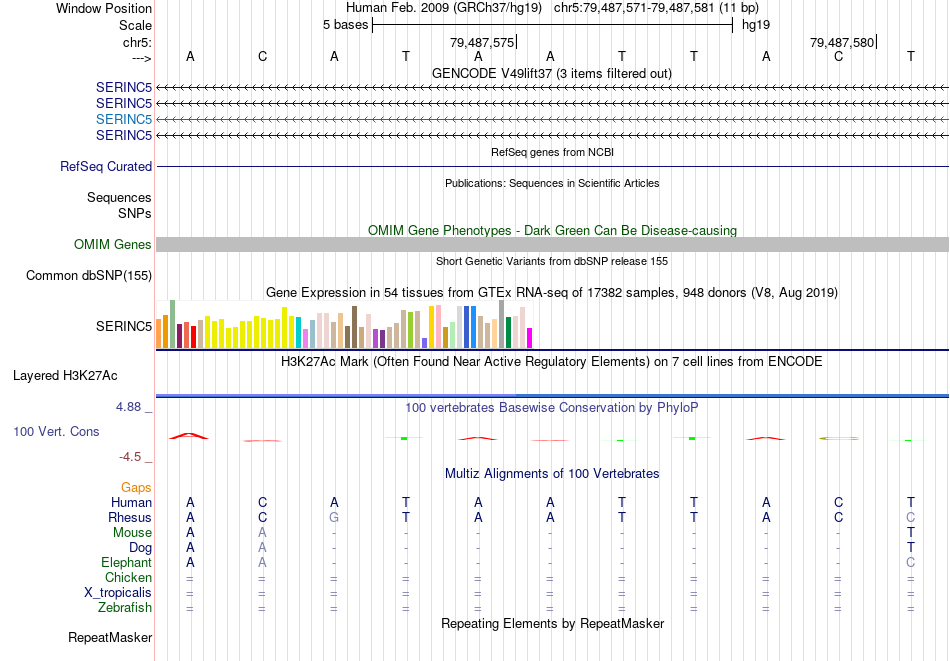The height and width of the screenshot is (661, 950).
Task: Click the OMIM Genes track label
Action: [x=113, y=244]
